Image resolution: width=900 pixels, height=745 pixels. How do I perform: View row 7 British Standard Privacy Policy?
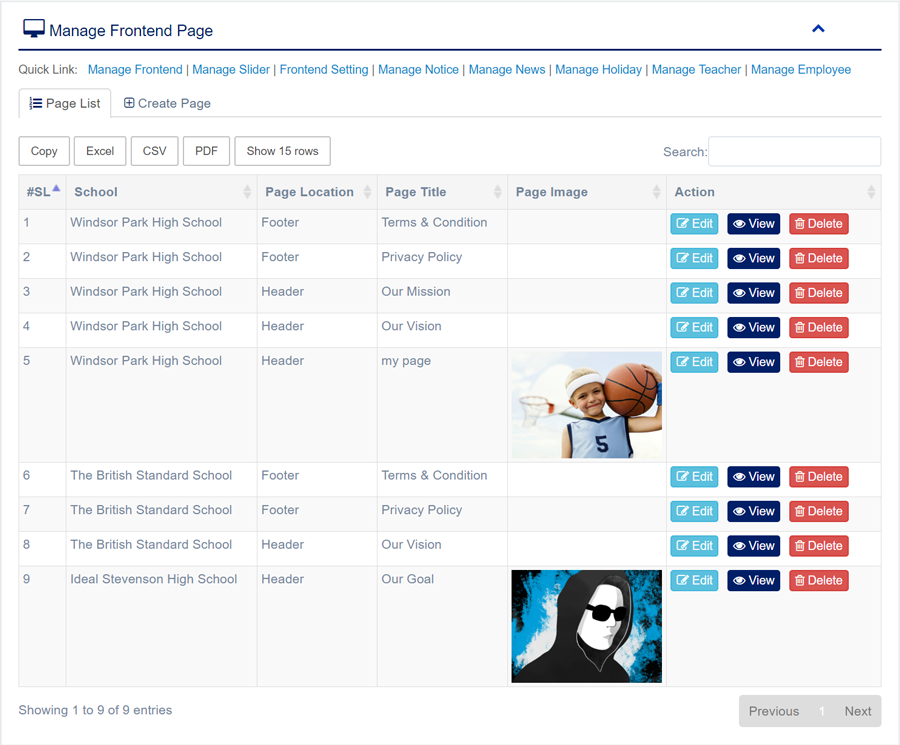754,511
